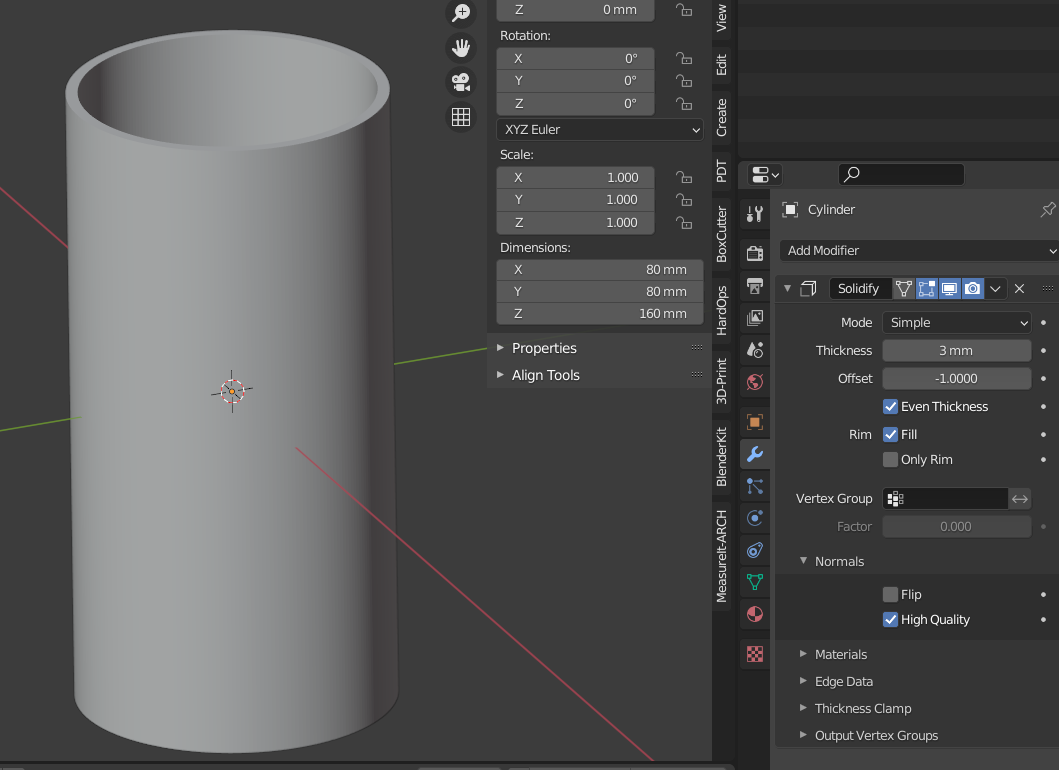Open the Add Modifier dropdown

click(918, 250)
